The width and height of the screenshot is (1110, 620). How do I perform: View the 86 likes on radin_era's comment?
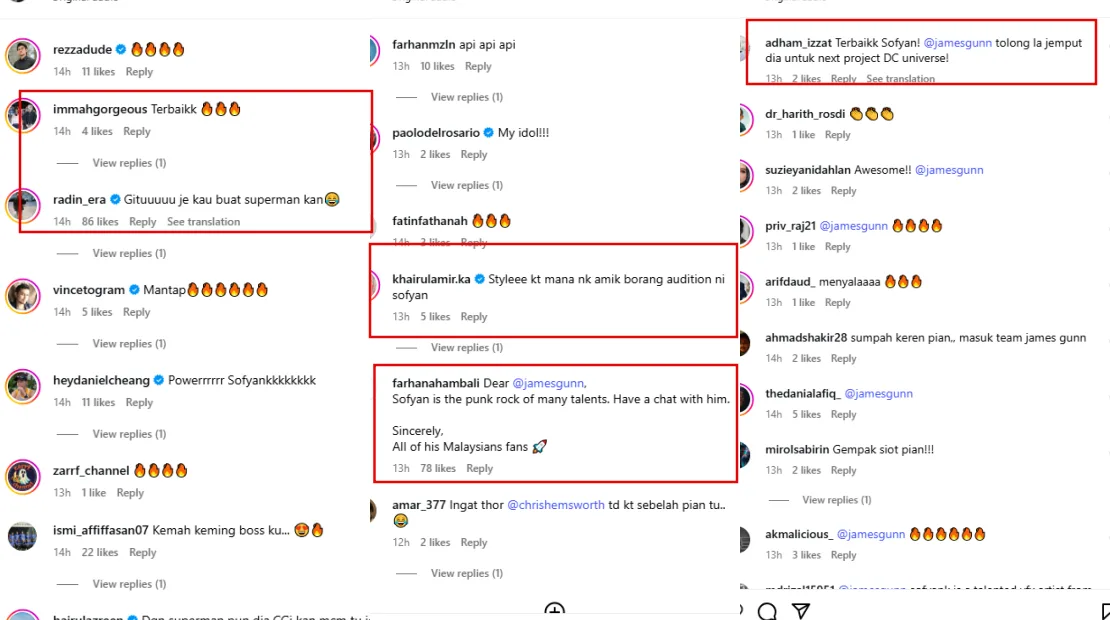click(x=100, y=222)
